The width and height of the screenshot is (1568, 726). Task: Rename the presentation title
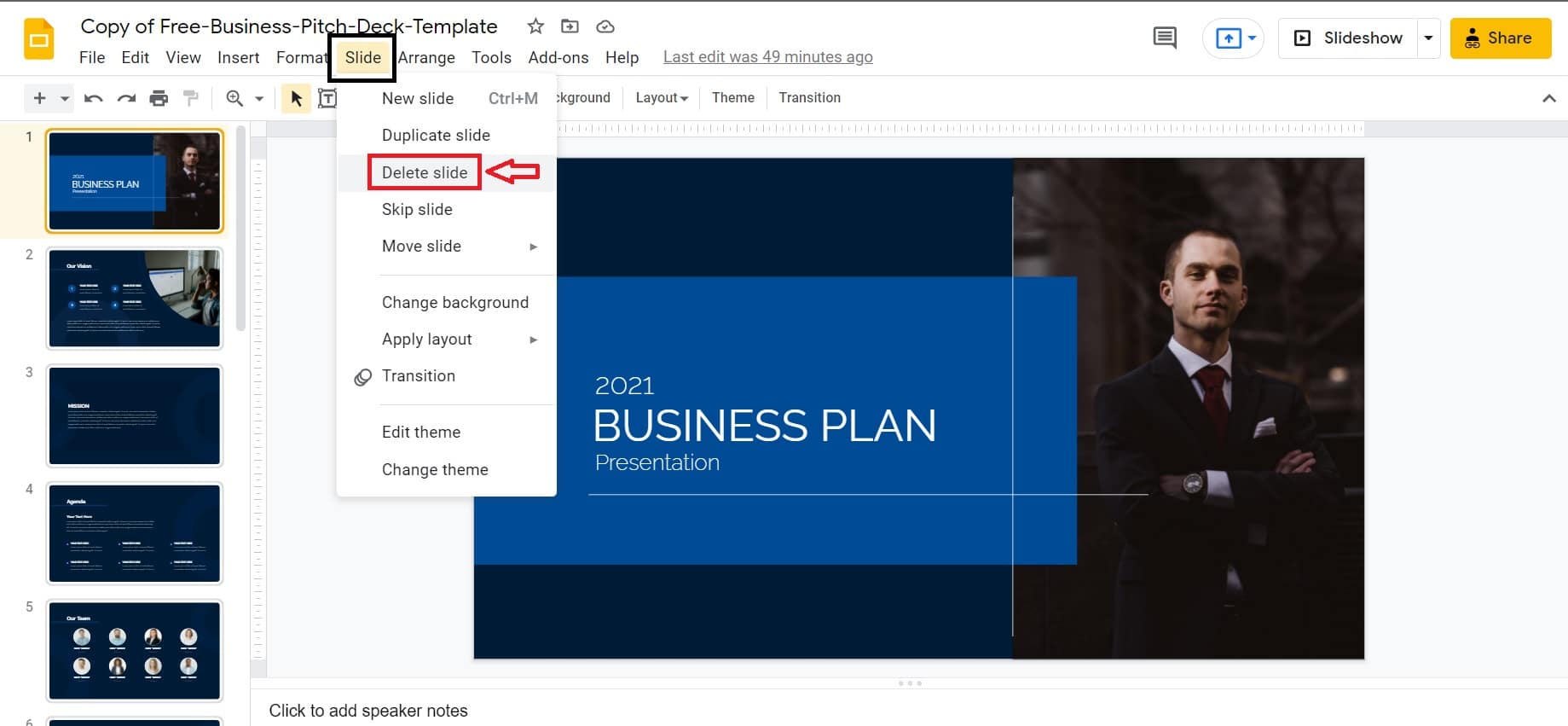[288, 26]
